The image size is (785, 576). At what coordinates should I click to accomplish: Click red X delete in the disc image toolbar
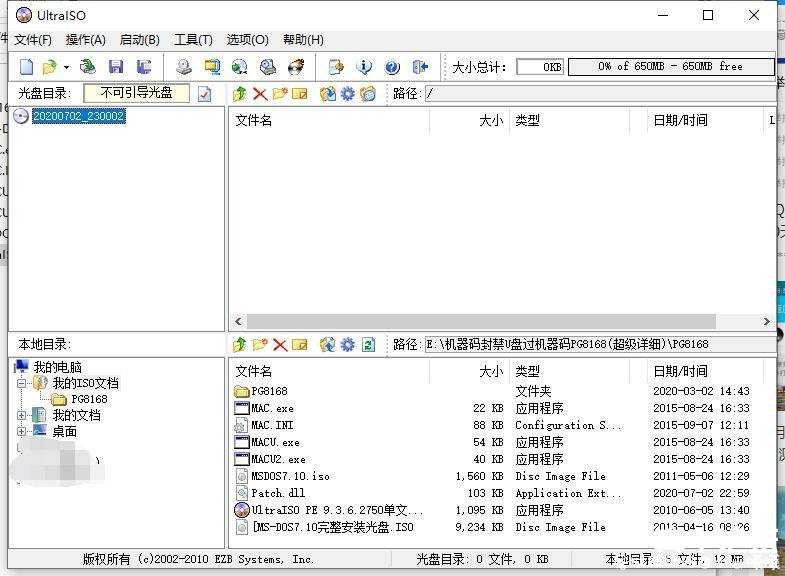[260, 94]
